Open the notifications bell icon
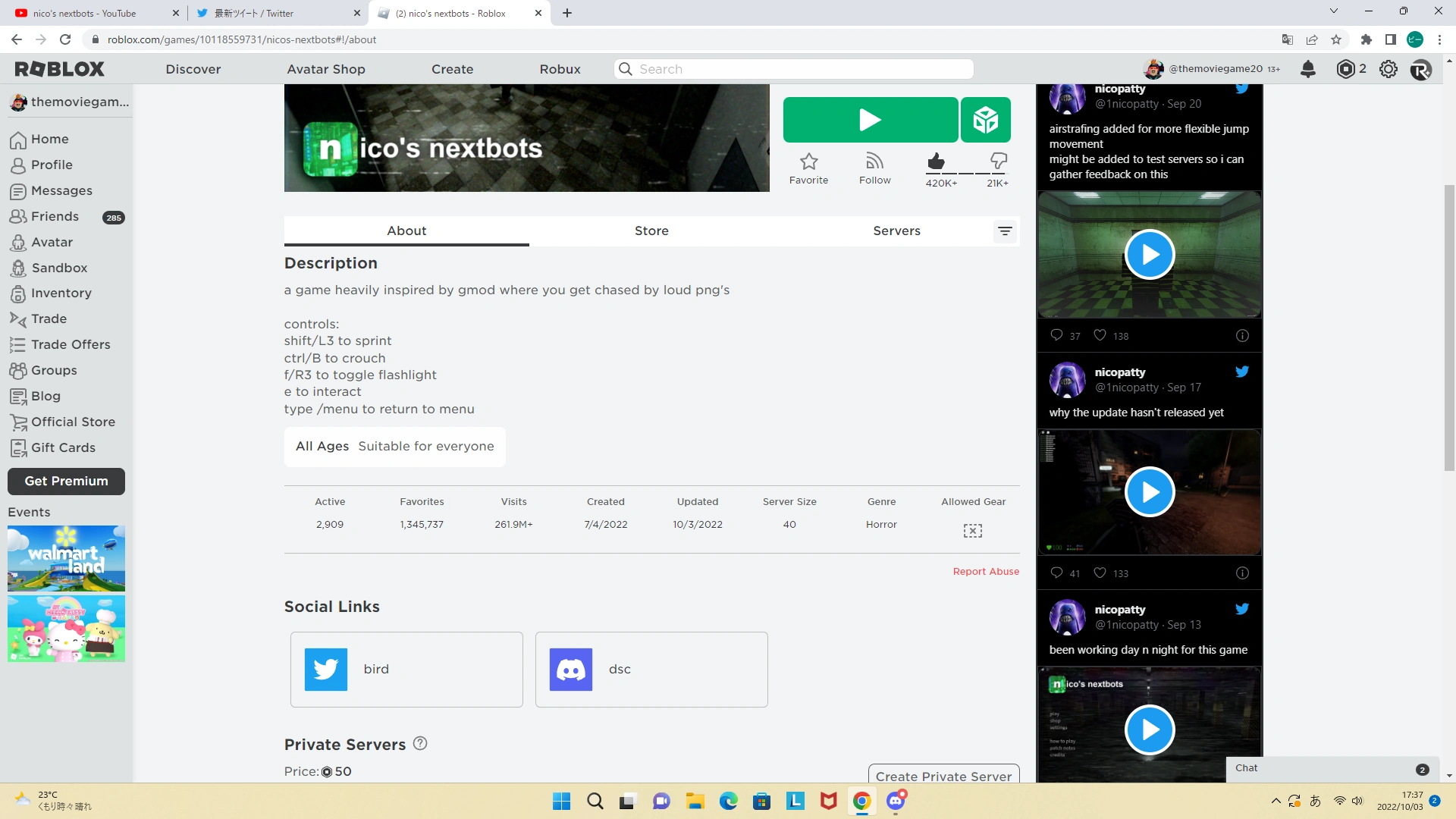Viewport: 1456px width, 819px height. coord(1307,69)
